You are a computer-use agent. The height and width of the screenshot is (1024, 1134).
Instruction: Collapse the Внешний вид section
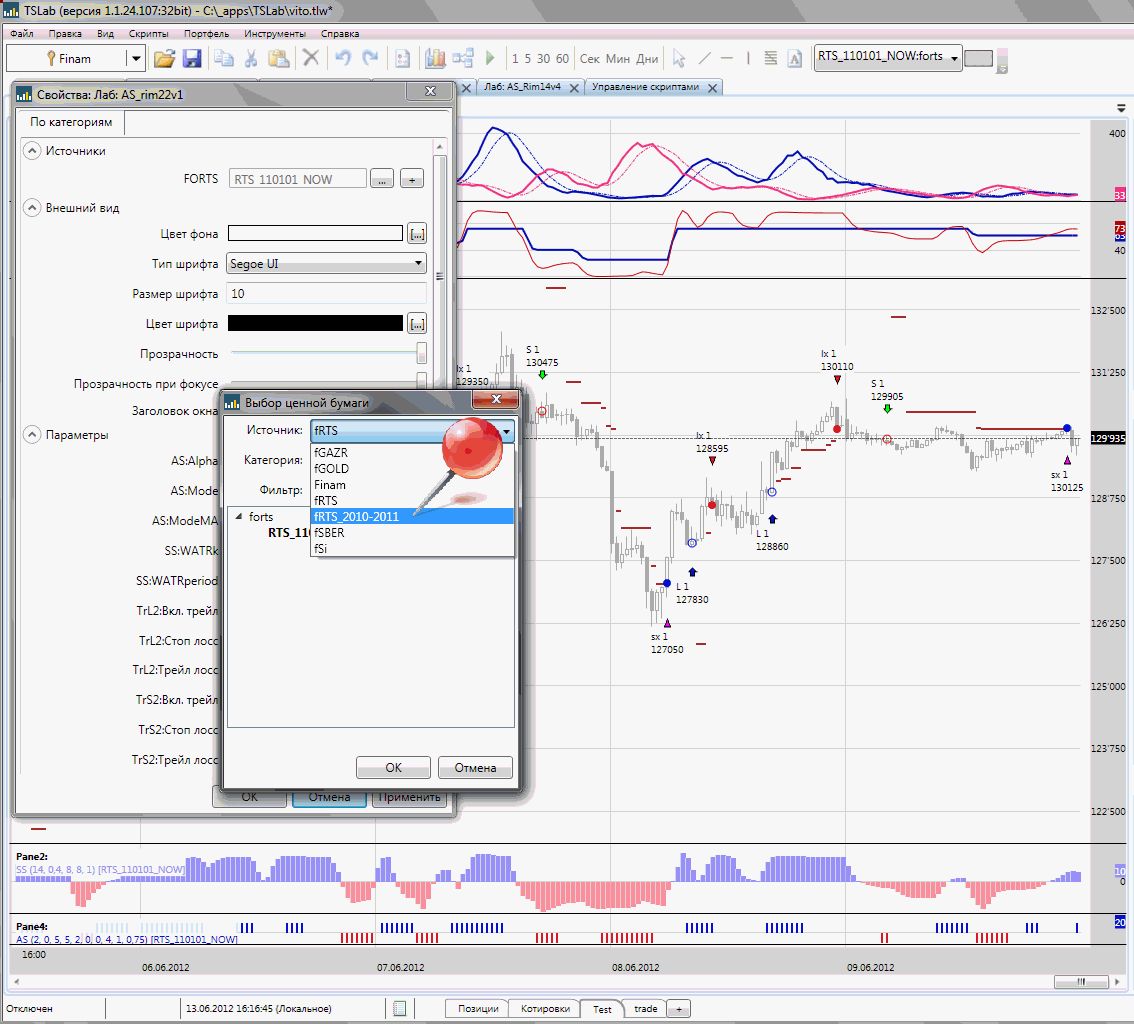pyautogui.click(x=31, y=208)
